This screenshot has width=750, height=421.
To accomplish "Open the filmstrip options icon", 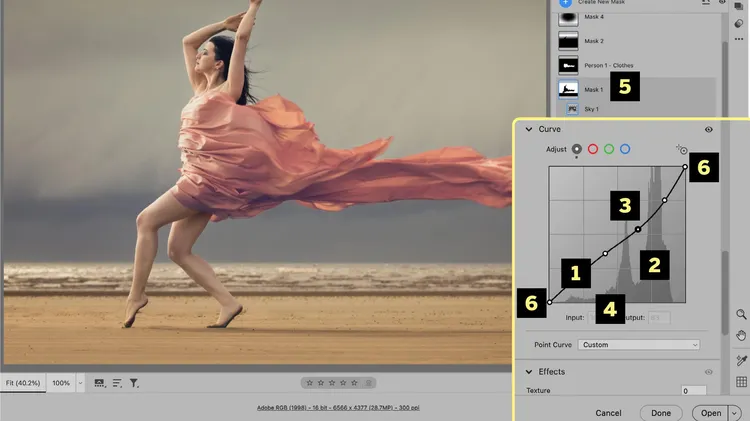I will point(99,383).
